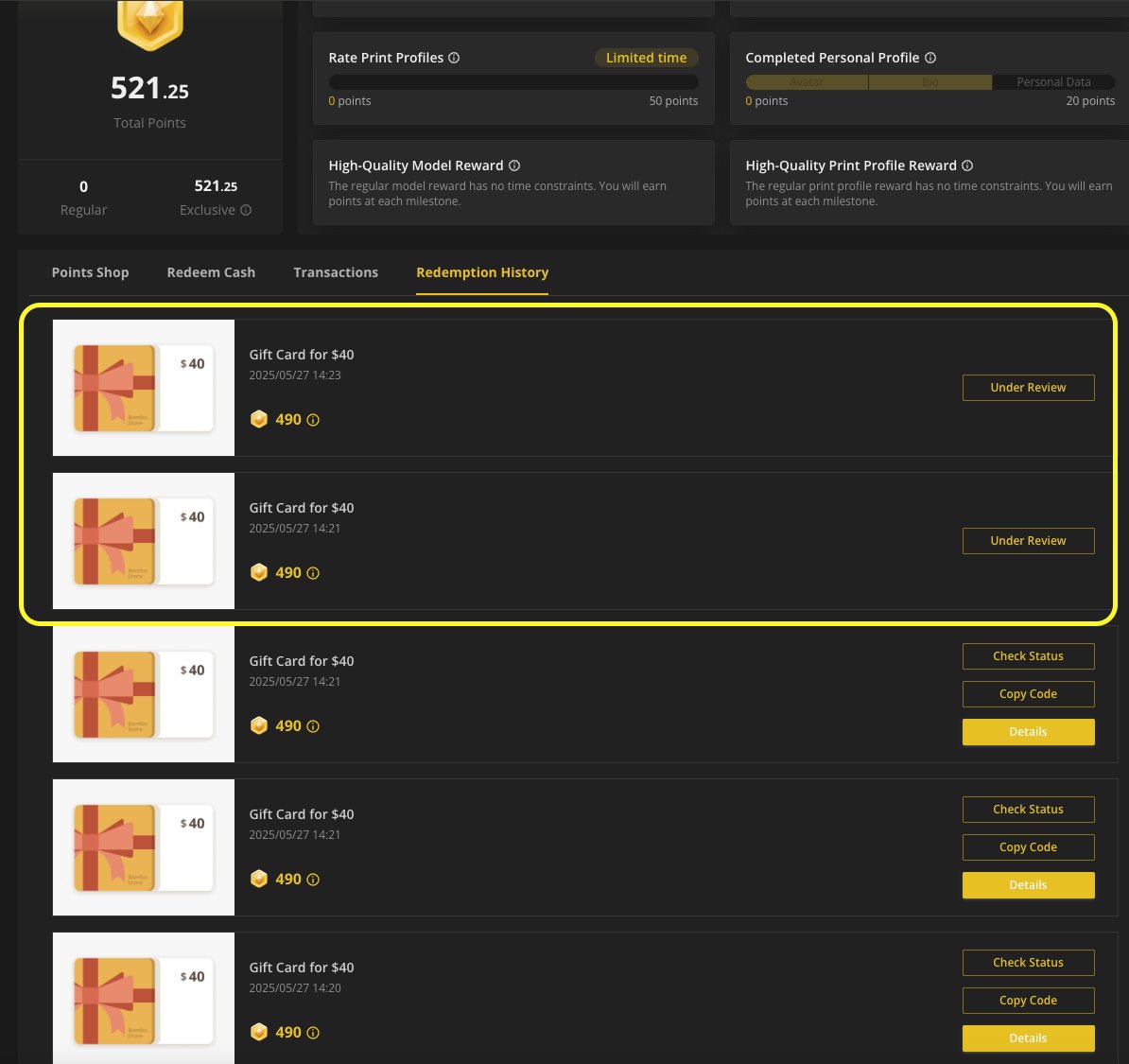Image resolution: width=1129 pixels, height=1064 pixels.
Task: Click the info icon next to Completed Personal Profile
Action: (930, 58)
